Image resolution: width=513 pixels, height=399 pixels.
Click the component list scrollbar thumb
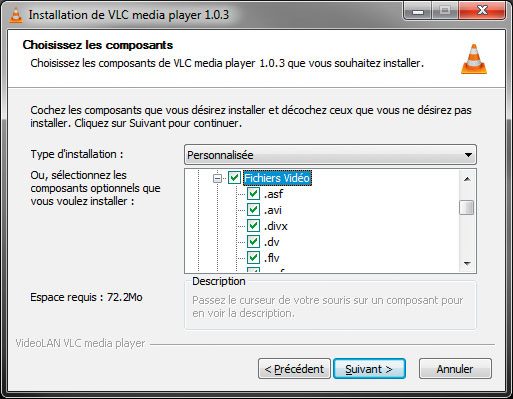click(x=467, y=208)
